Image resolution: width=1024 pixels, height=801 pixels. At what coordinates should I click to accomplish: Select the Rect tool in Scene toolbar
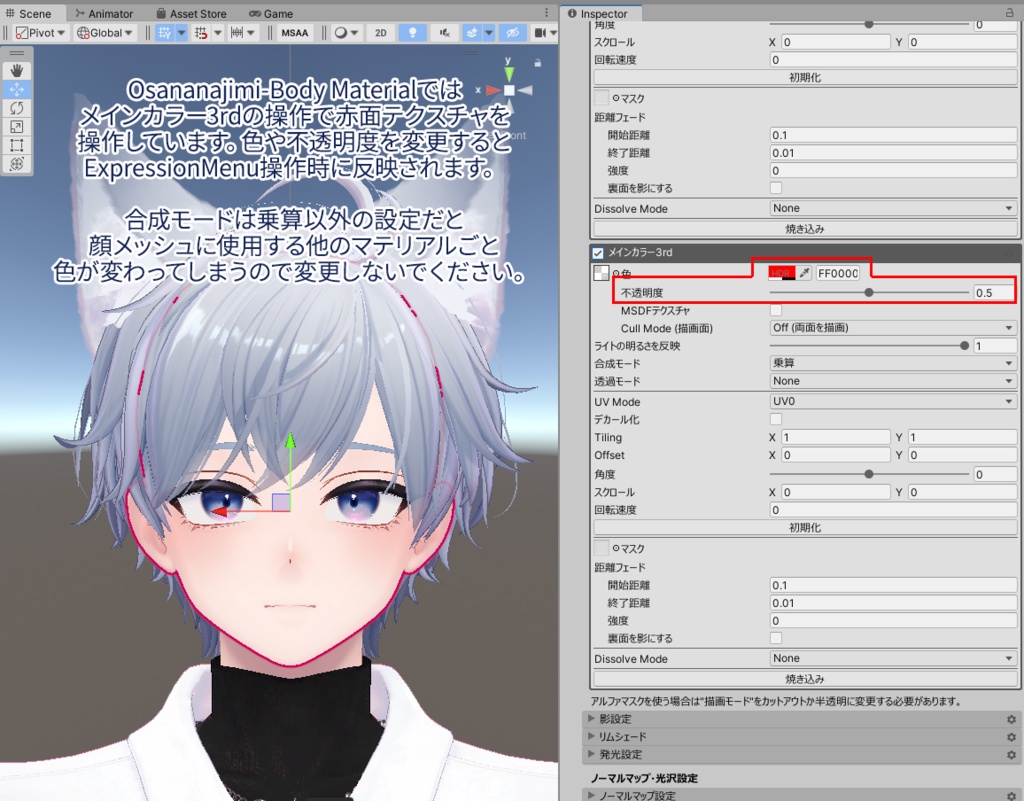pos(16,145)
